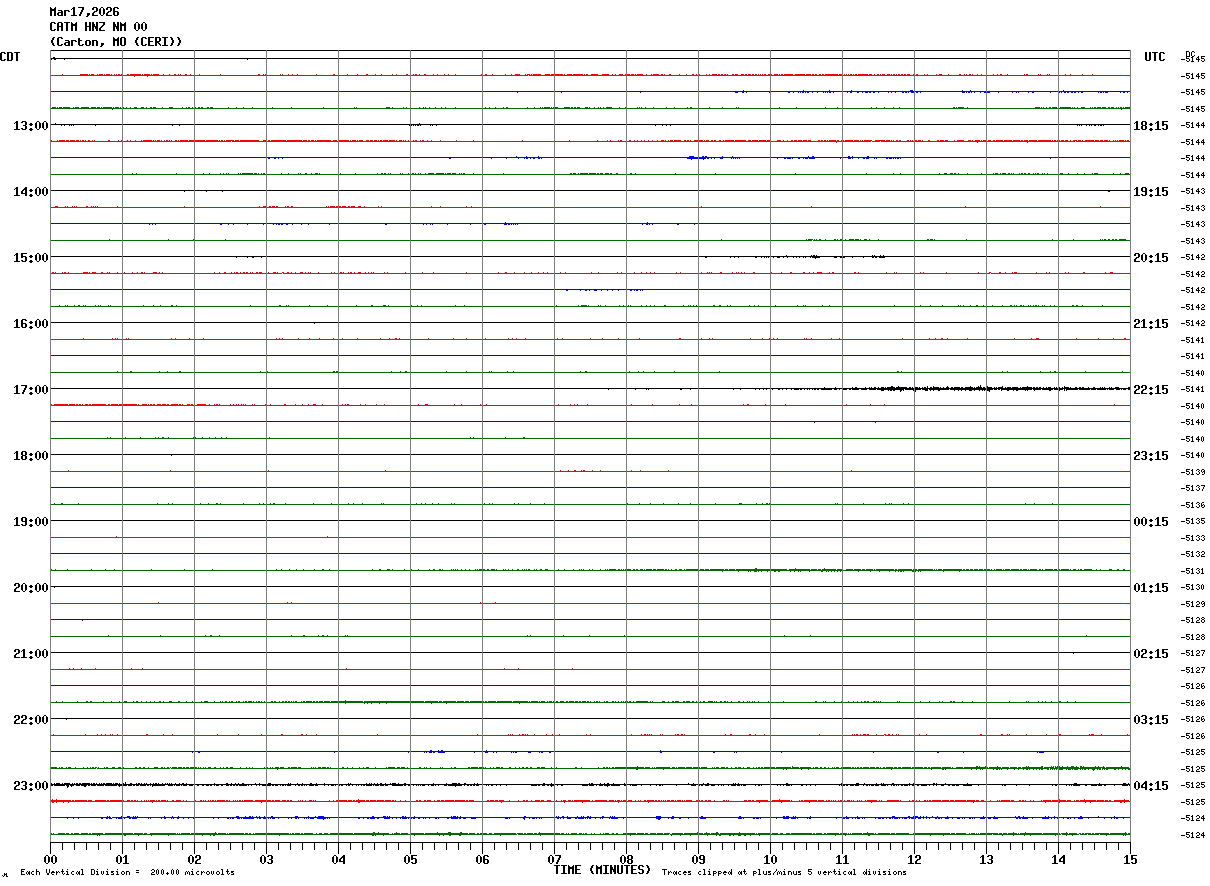Click minute tick label '14' on the axis

pyautogui.click(x=1058, y=859)
